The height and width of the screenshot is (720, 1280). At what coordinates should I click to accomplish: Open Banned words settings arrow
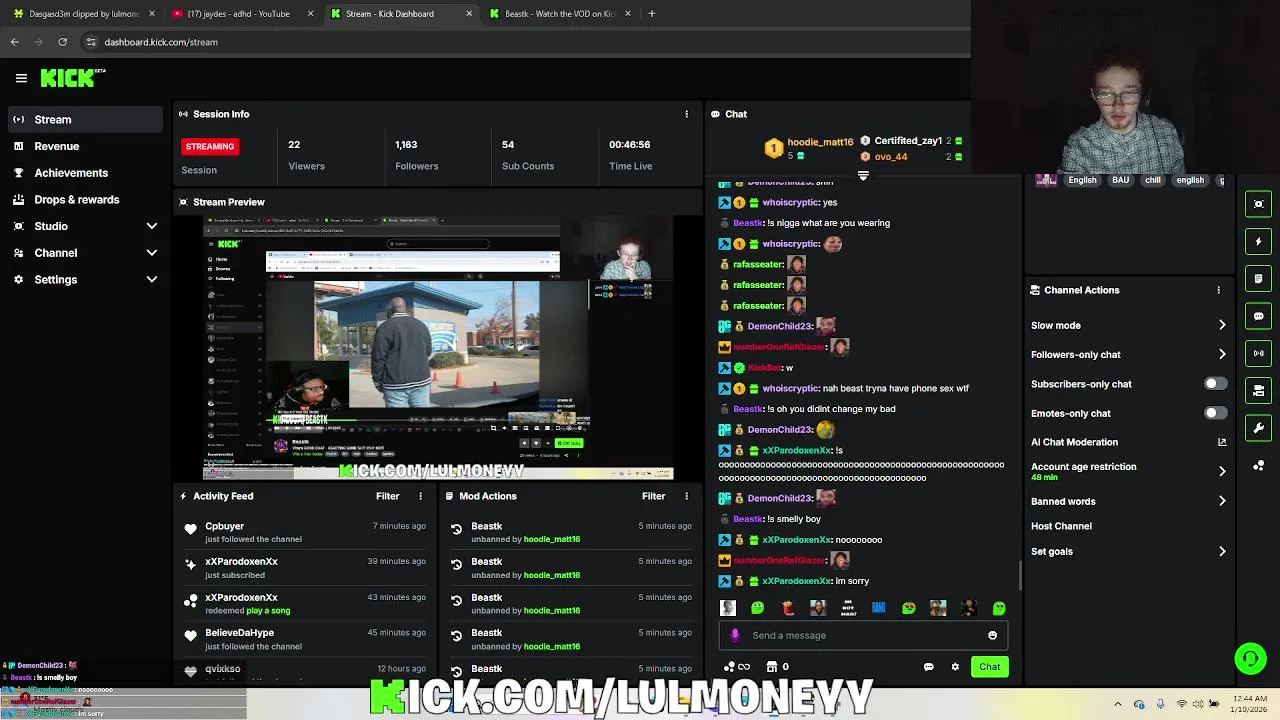click(1222, 501)
